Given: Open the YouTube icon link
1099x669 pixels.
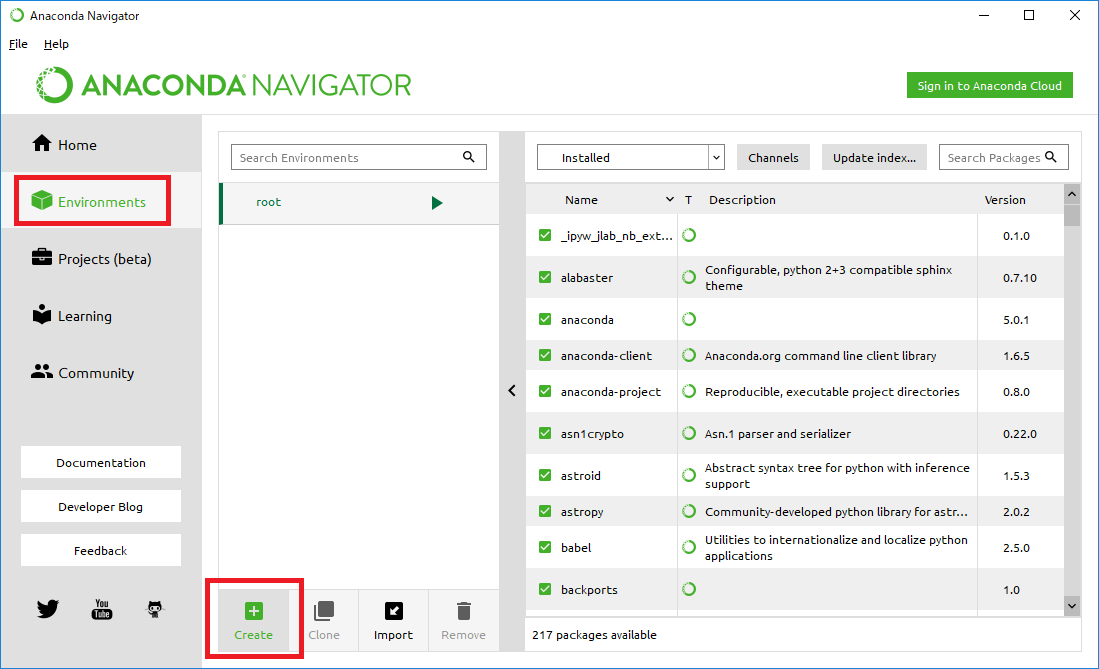Looking at the screenshot, I should coord(102,608).
